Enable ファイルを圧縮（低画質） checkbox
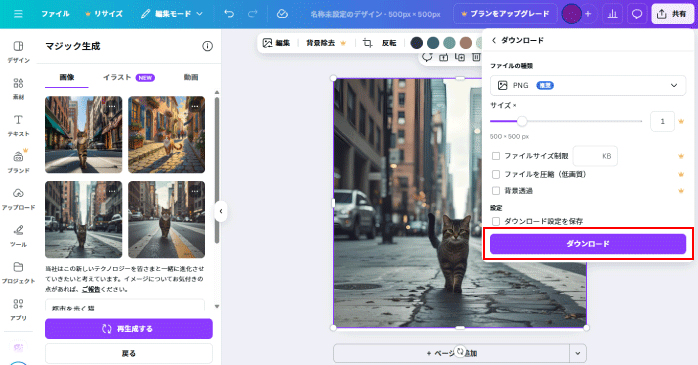The width and height of the screenshot is (698, 365). [x=496, y=174]
